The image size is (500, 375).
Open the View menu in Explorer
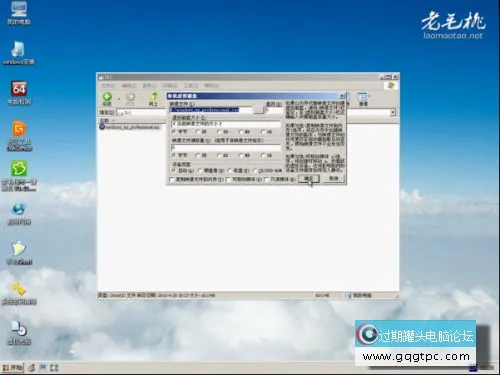(149, 86)
